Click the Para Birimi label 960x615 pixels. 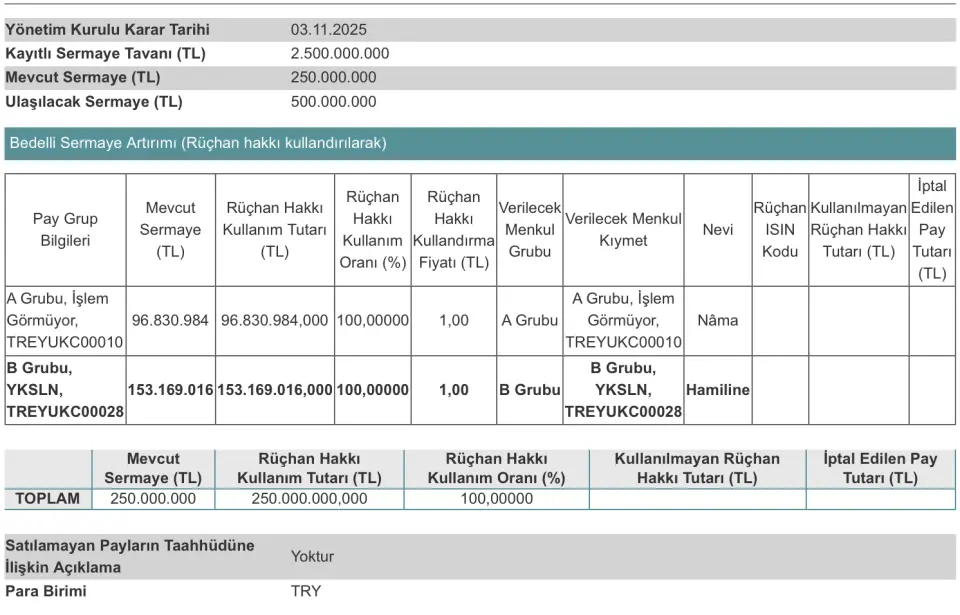(46, 591)
